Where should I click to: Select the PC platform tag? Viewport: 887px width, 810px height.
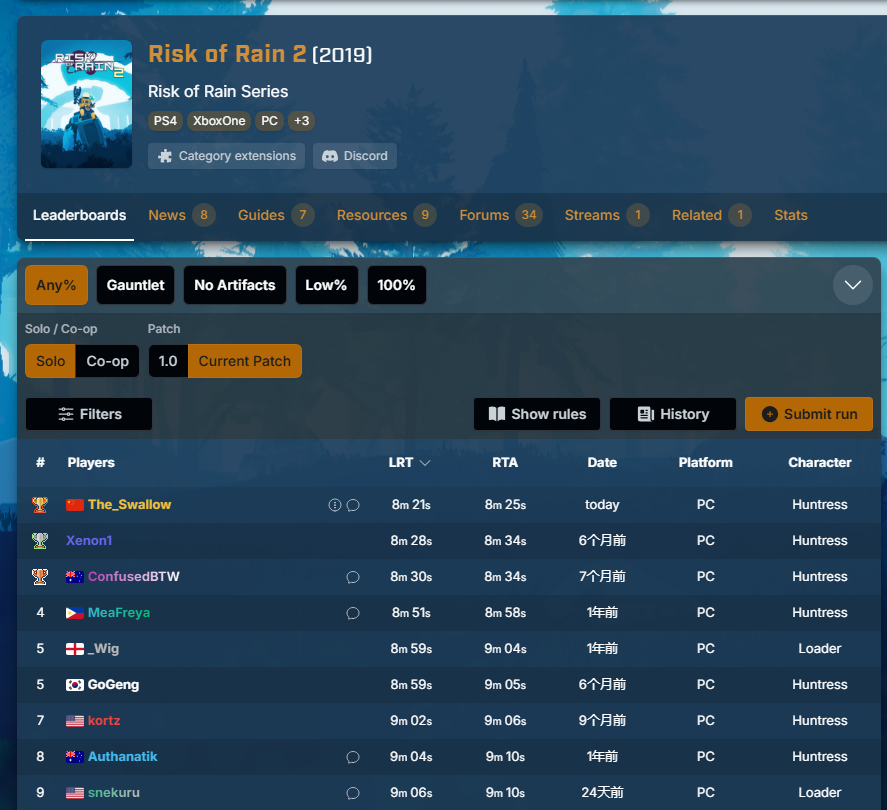pos(269,121)
